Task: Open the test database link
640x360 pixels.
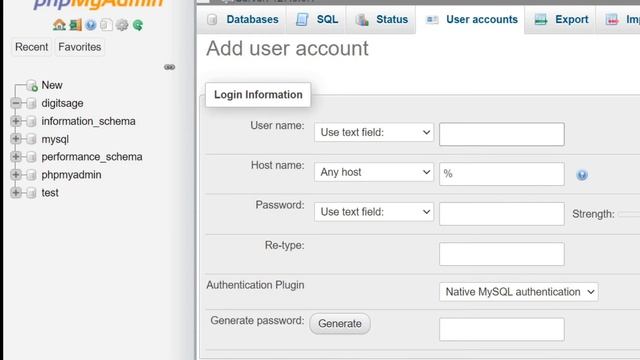Action: point(50,193)
